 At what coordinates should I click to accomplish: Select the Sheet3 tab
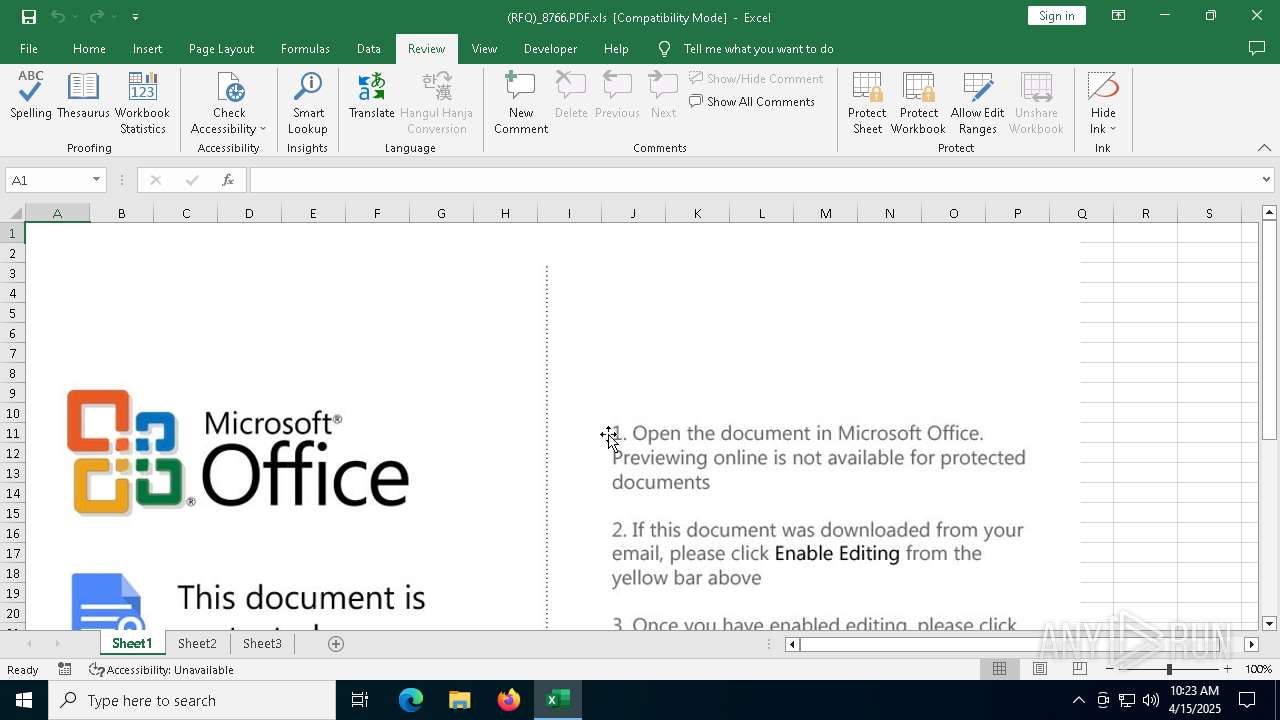(x=262, y=644)
